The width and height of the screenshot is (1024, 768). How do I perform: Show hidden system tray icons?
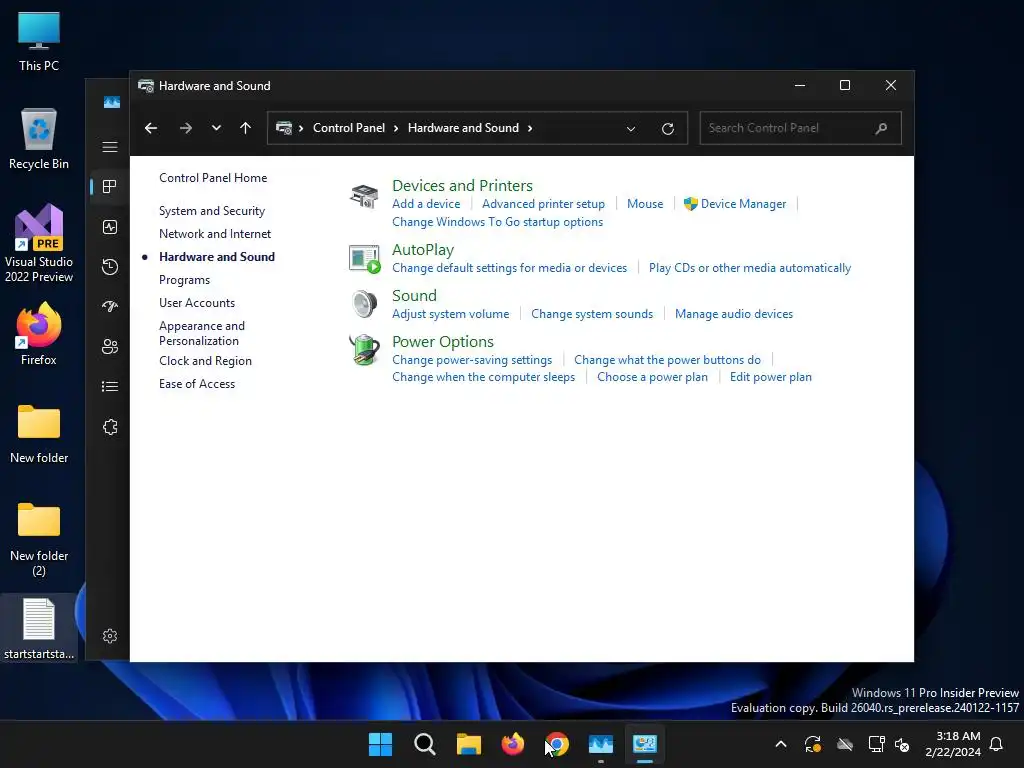[x=780, y=744]
